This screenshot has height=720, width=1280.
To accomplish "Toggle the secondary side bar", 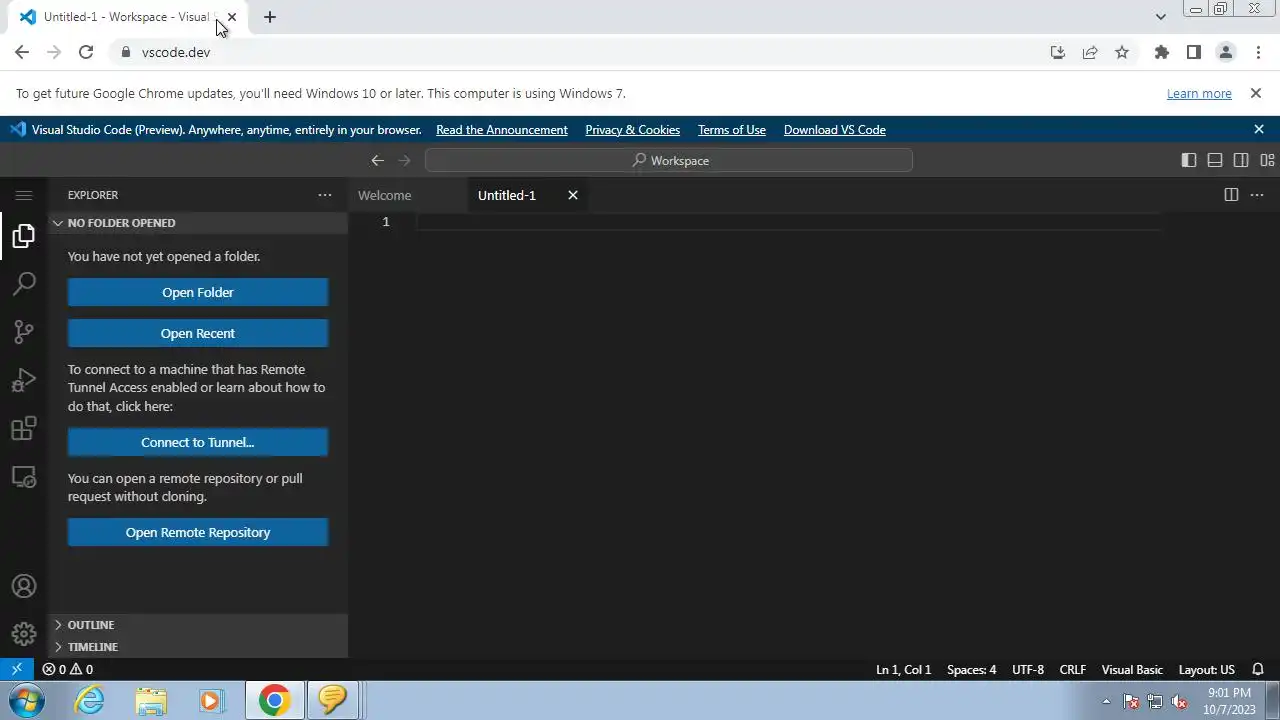I will [x=1241, y=160].
